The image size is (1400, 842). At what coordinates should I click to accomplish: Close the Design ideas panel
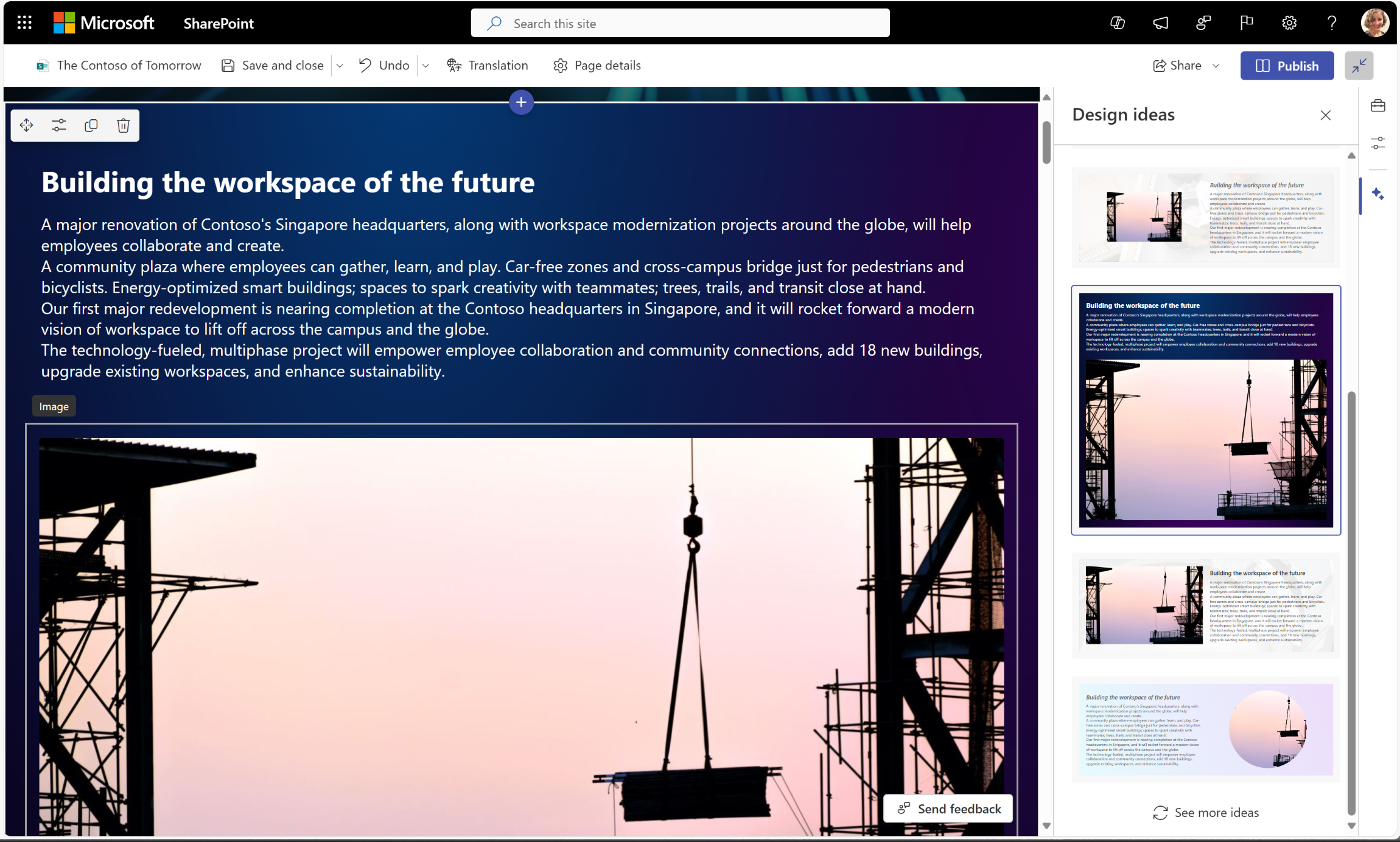[1326, 115]
